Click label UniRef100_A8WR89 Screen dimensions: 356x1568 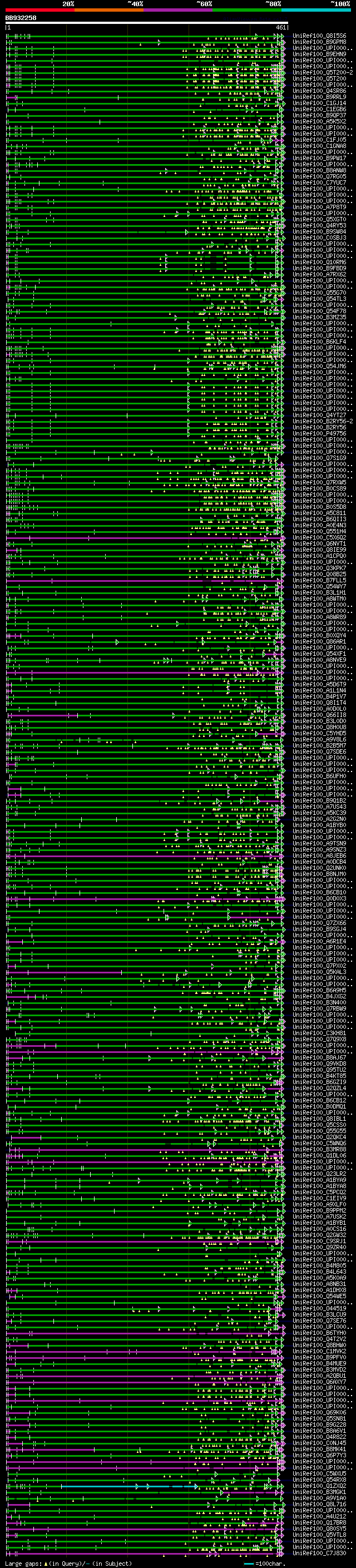(319, 617)
